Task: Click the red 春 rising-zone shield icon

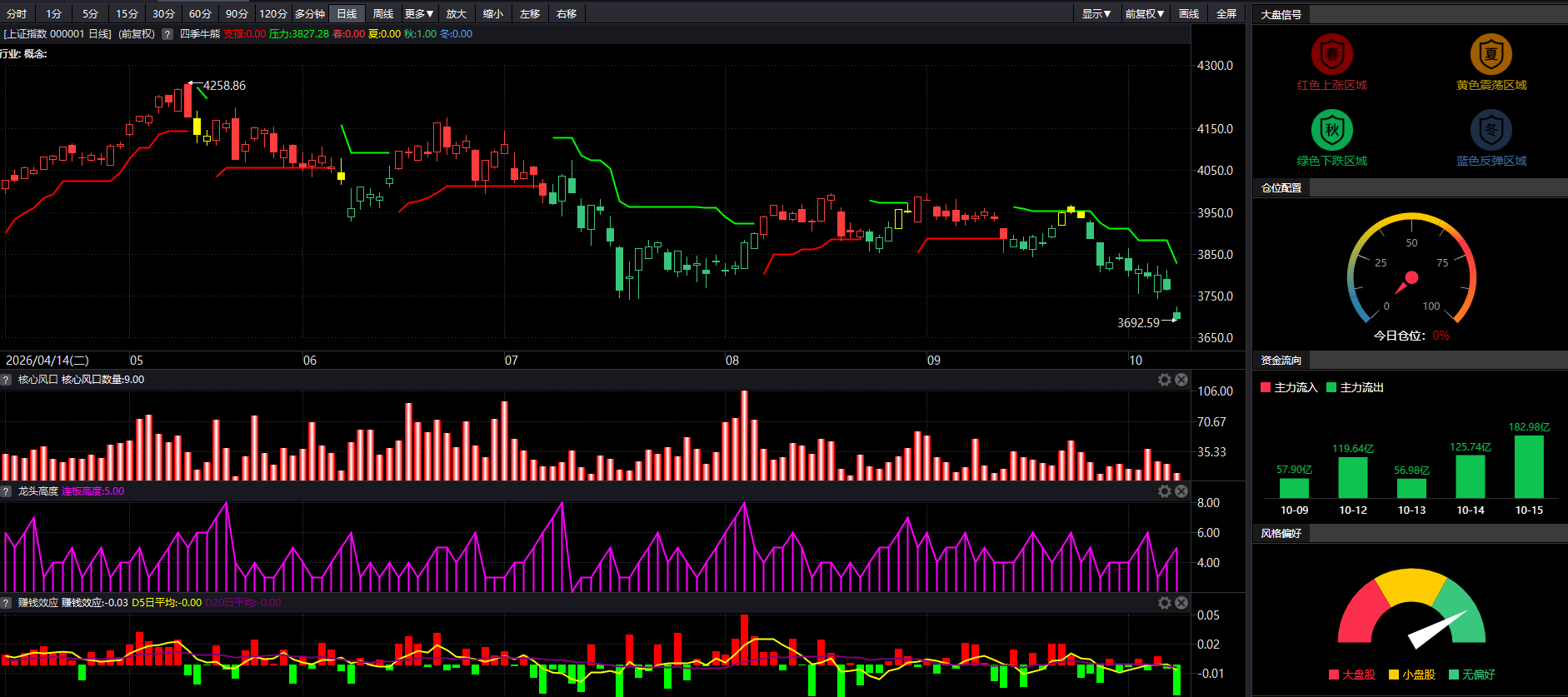Action: tap(1331, 54)
